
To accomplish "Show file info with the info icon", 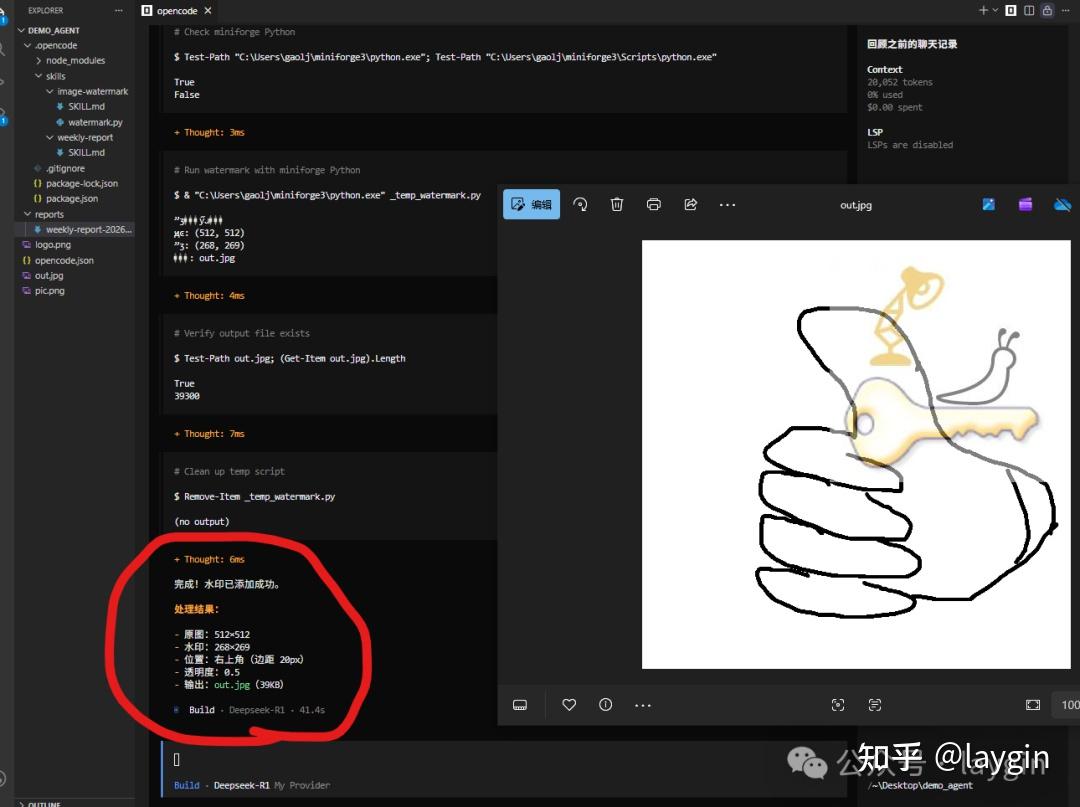I will click(x=605, y=704).
